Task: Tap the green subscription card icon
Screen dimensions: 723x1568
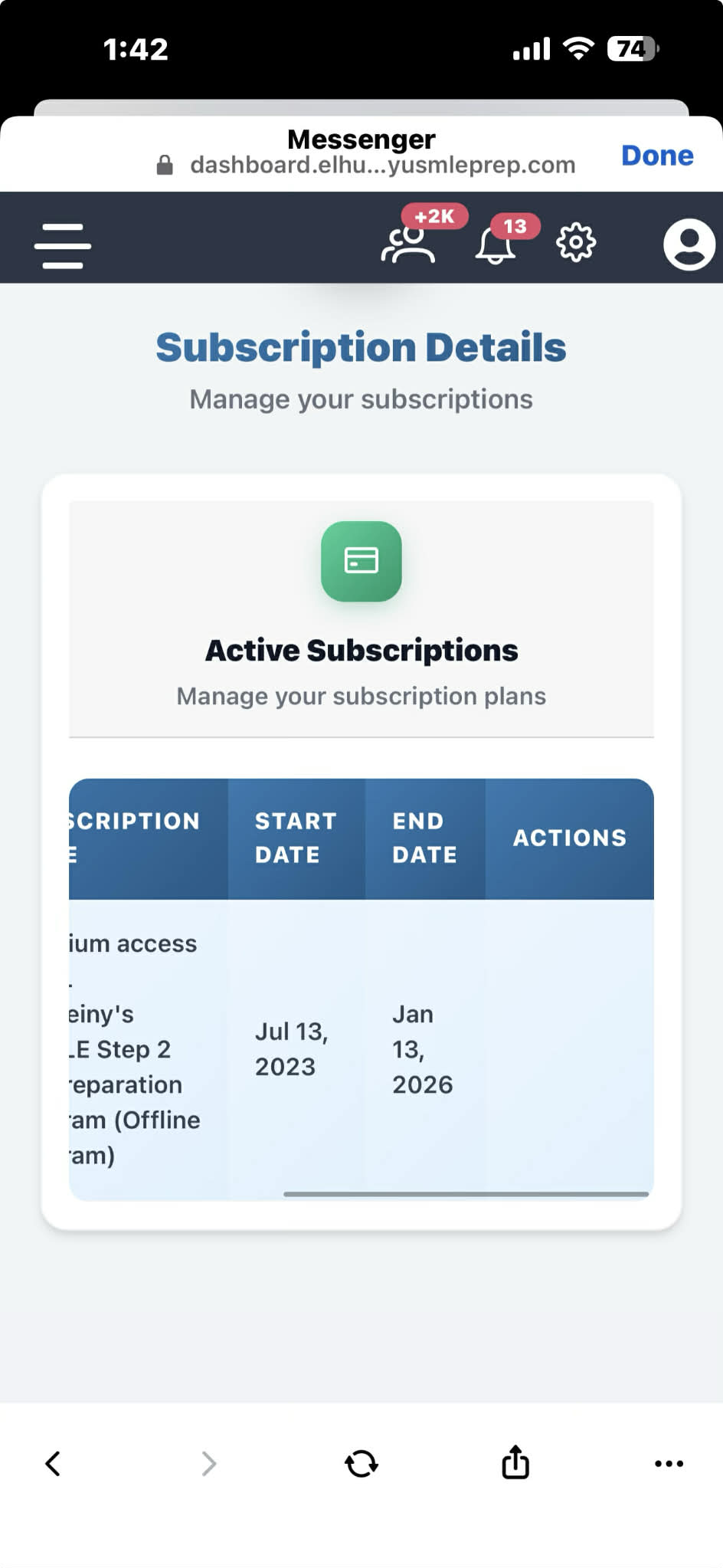Action: click(361, 561)
